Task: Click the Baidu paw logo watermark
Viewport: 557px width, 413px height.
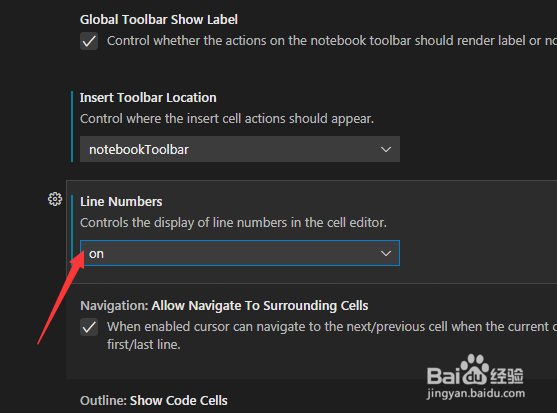Action: tap(474, 370)
